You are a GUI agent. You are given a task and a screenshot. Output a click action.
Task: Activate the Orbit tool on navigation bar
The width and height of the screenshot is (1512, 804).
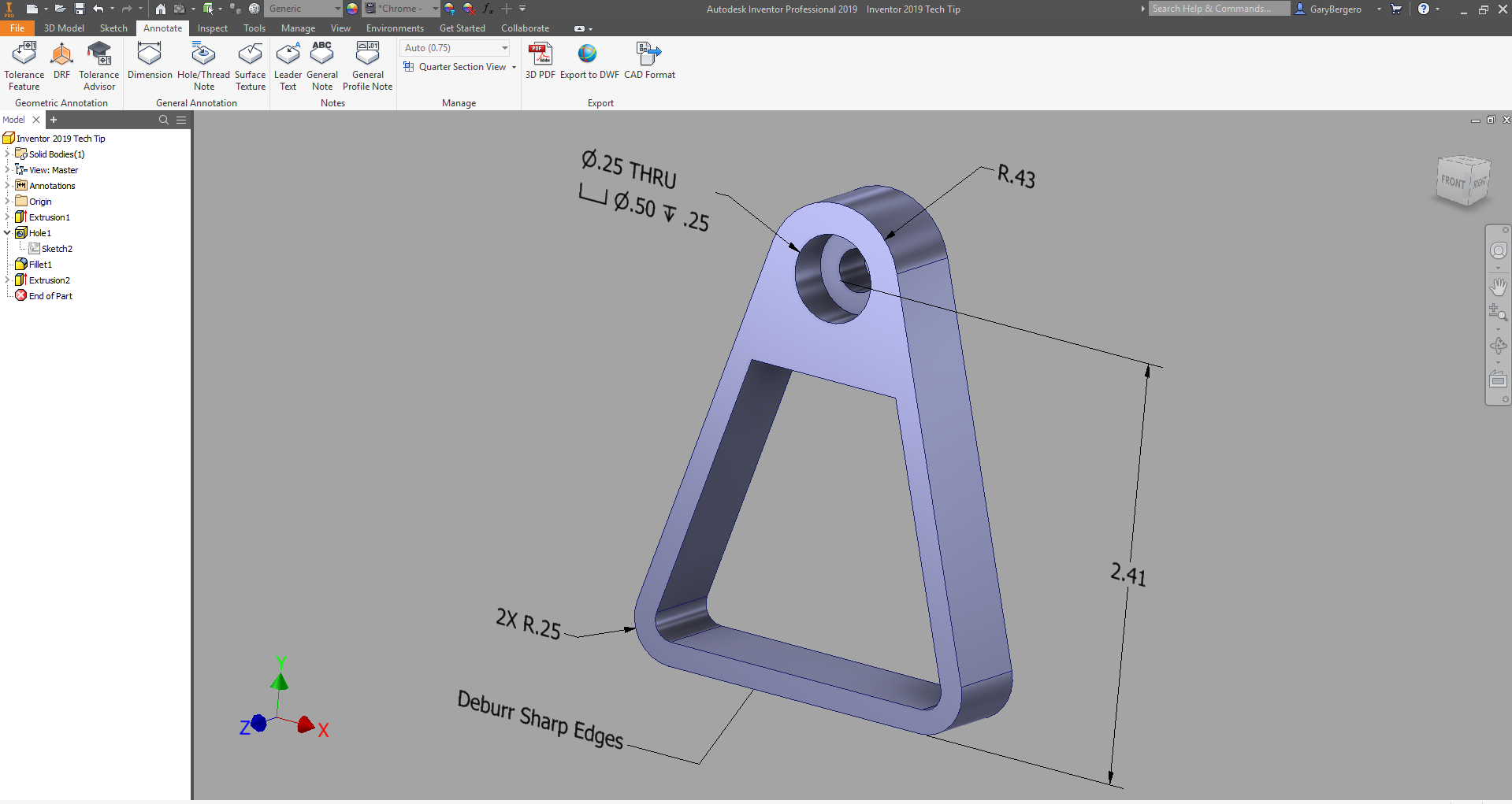1499,345
